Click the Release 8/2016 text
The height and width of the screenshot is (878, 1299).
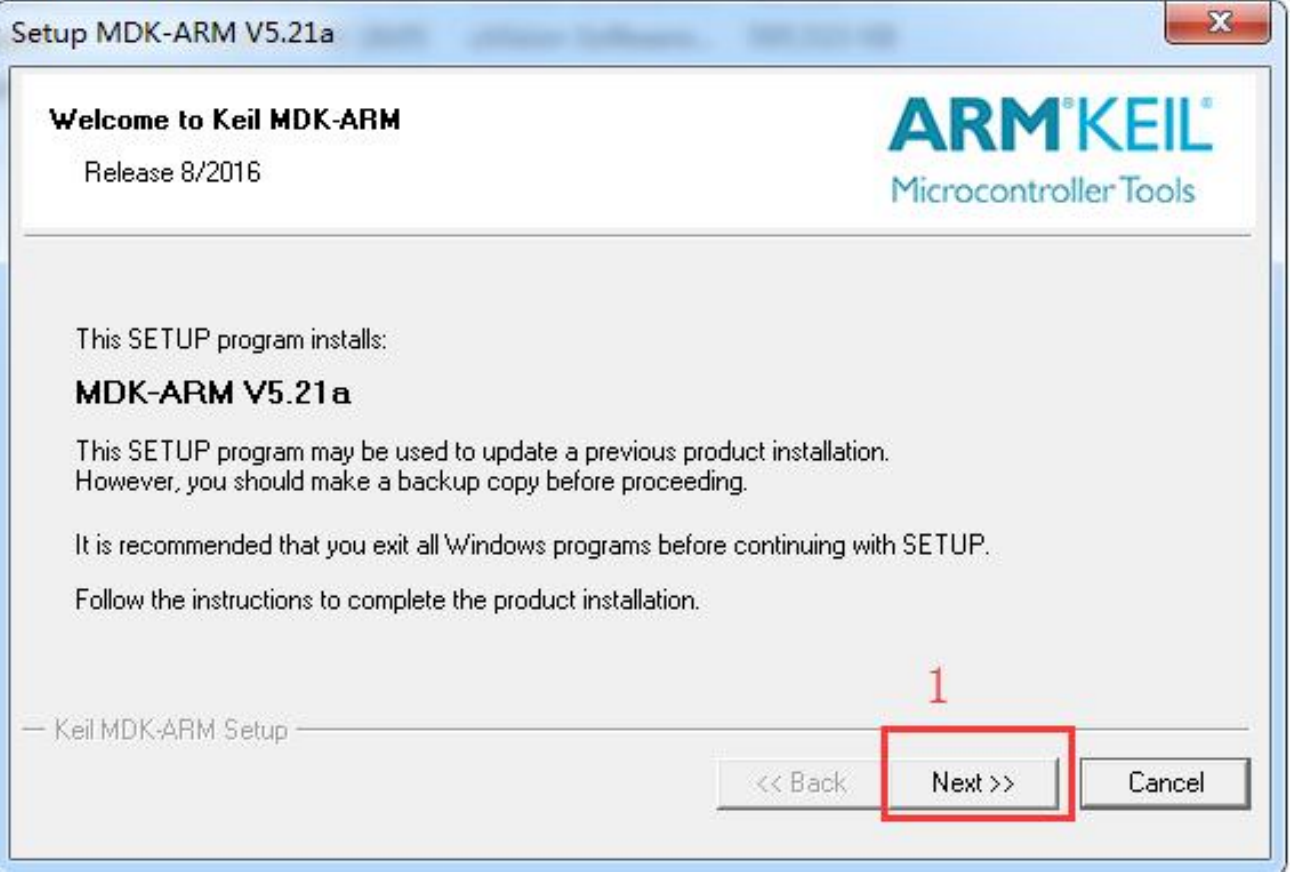point(173,172)
